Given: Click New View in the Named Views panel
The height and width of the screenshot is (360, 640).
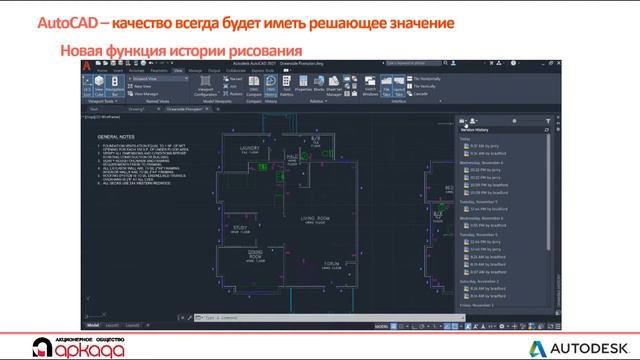Looking at the screenshot, I should [139, 86].
